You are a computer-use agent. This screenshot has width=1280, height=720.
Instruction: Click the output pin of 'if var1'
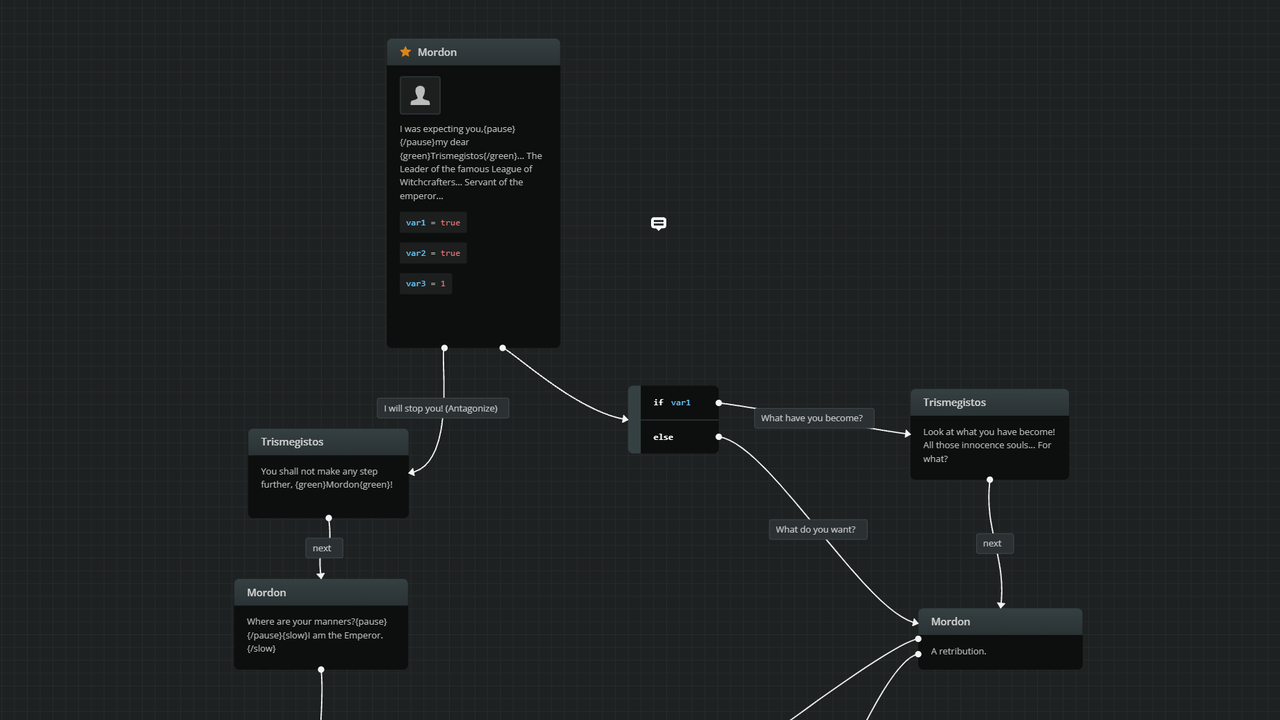pos(719,403)
